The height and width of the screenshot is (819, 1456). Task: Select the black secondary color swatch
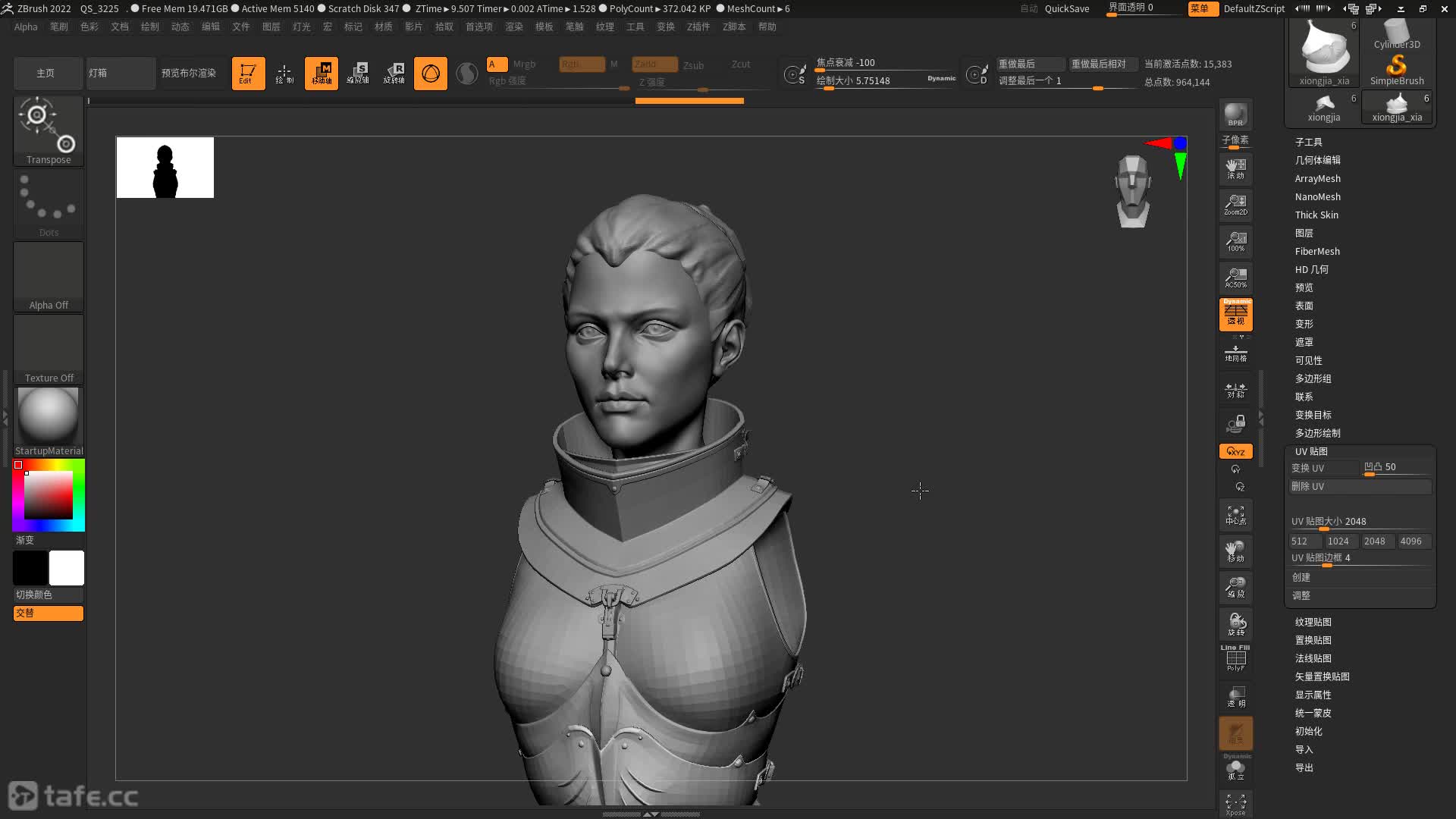point(30,568)
